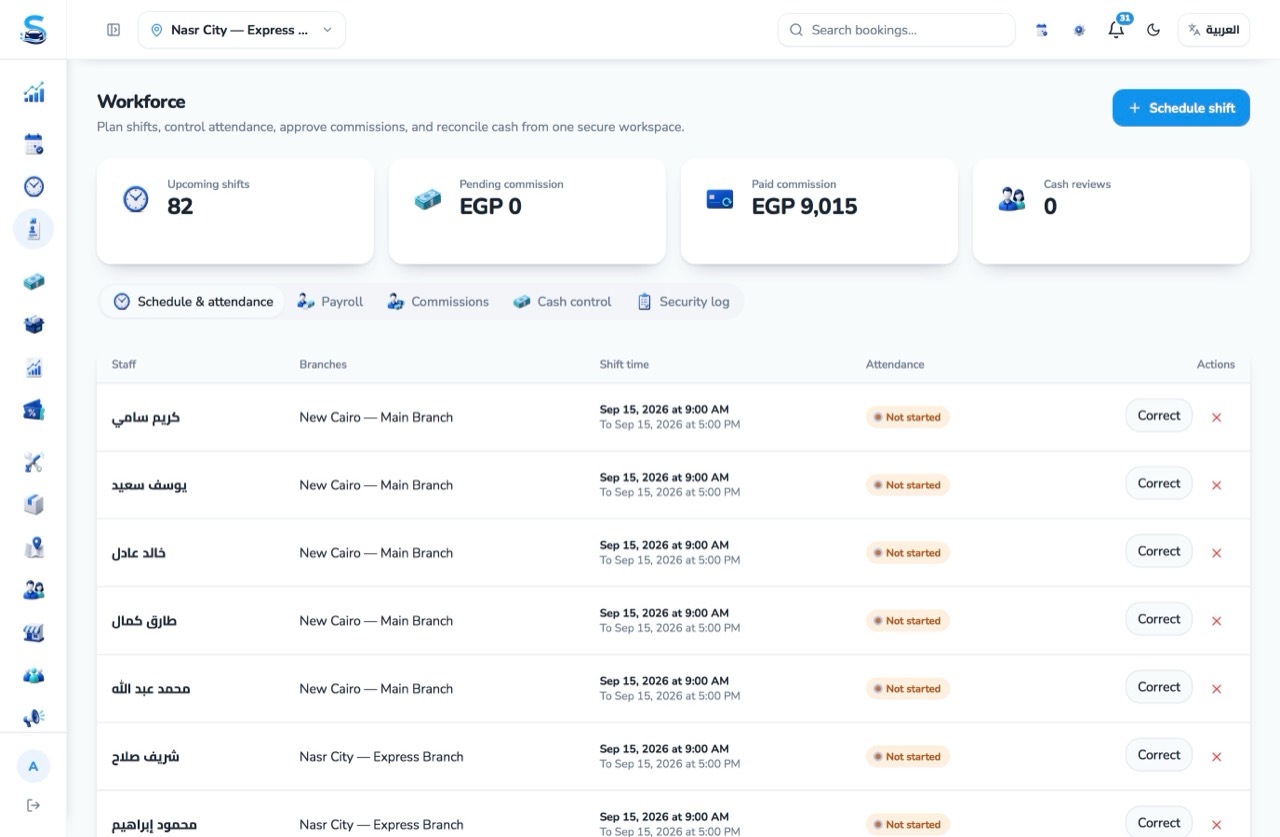Click the header calendar shortcut icon
Image resolution: width=1280 pixels, height=837 pixels.
pos(1042,30)
